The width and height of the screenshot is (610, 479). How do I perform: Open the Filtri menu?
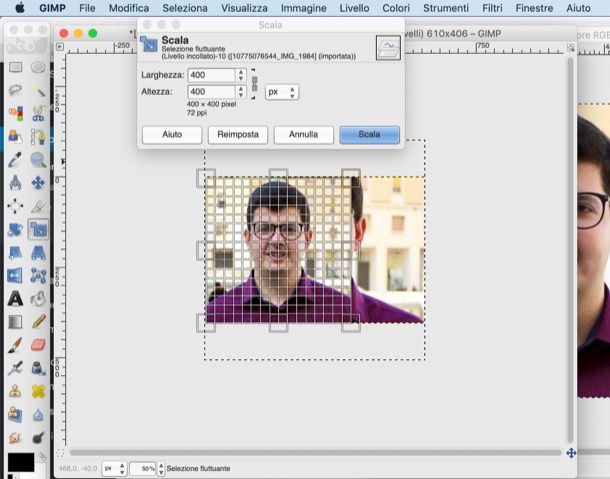pos(492,7)
